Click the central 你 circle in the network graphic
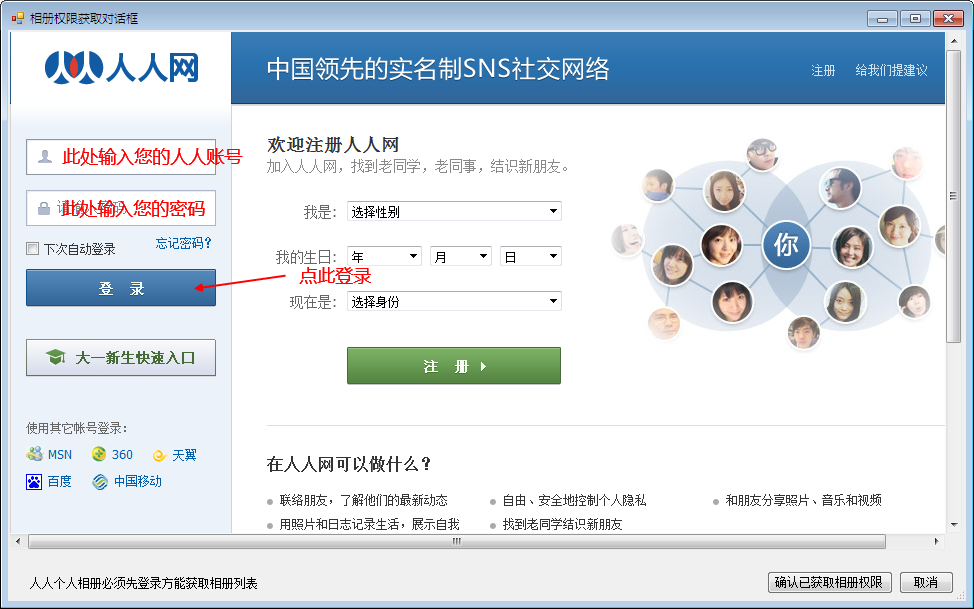The height and width of the screenshot is (609, 974). (786, 244)
